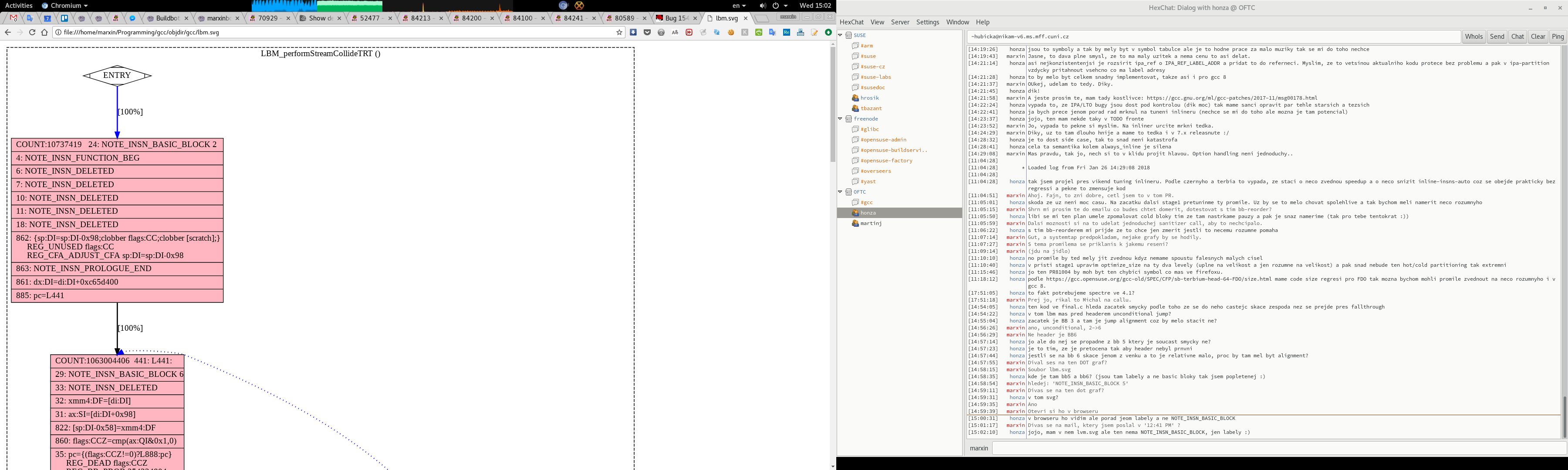1568x470 pixels.
Task: Open the pinned Gmail tab
Action: 14,18
